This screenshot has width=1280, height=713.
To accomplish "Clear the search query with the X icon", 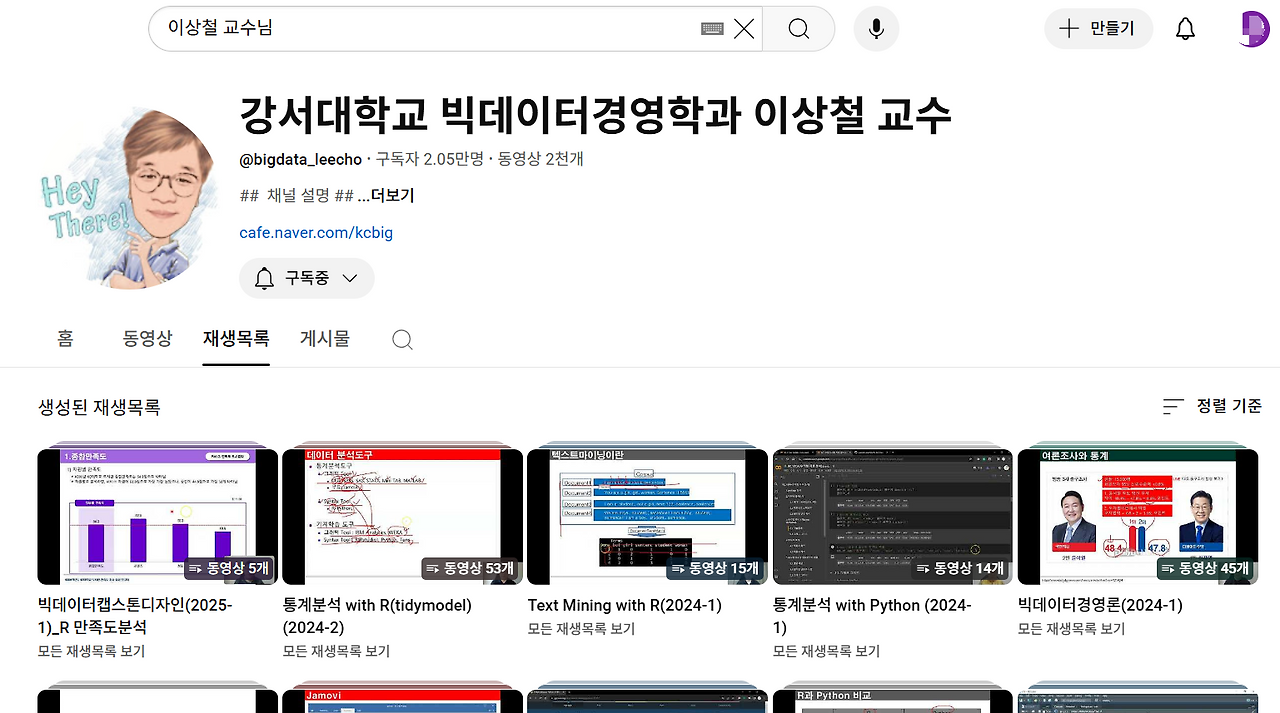I will tap(743, 29).
